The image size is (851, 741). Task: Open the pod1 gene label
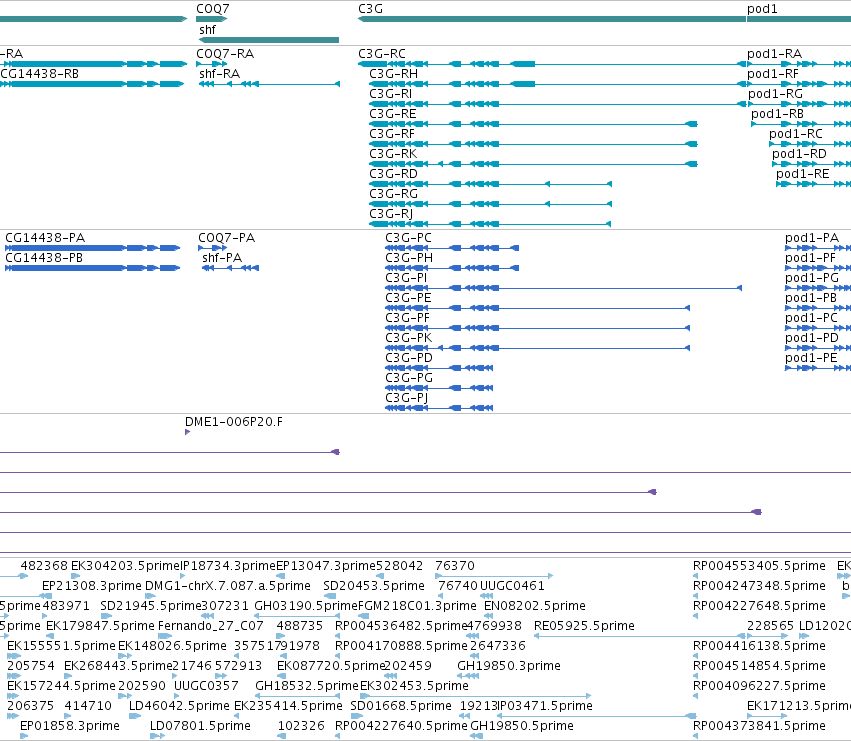(x=762, y=9)
